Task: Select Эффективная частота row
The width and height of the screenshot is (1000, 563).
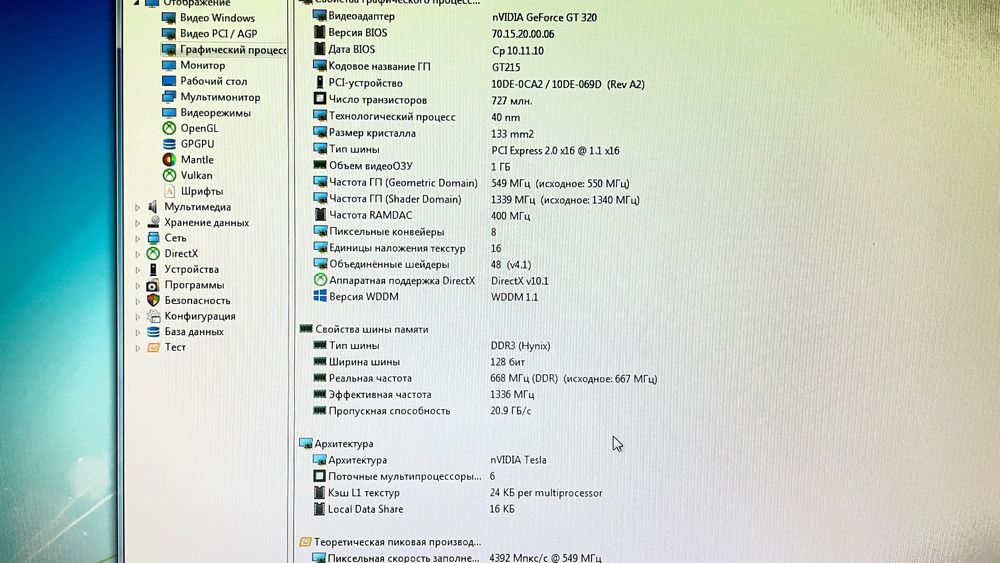Action: [x=423, y=395]
